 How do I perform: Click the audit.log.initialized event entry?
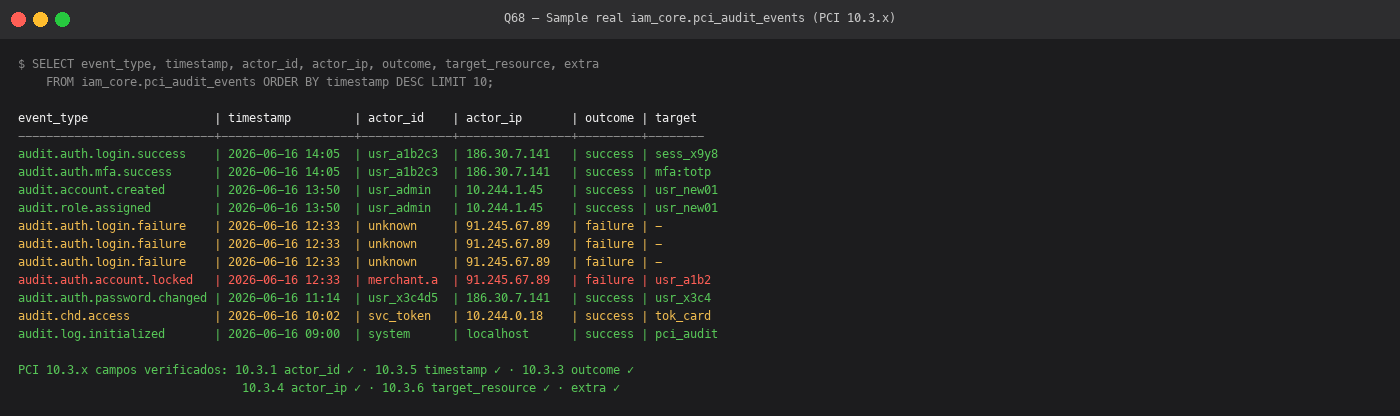[x=91, y=334]
